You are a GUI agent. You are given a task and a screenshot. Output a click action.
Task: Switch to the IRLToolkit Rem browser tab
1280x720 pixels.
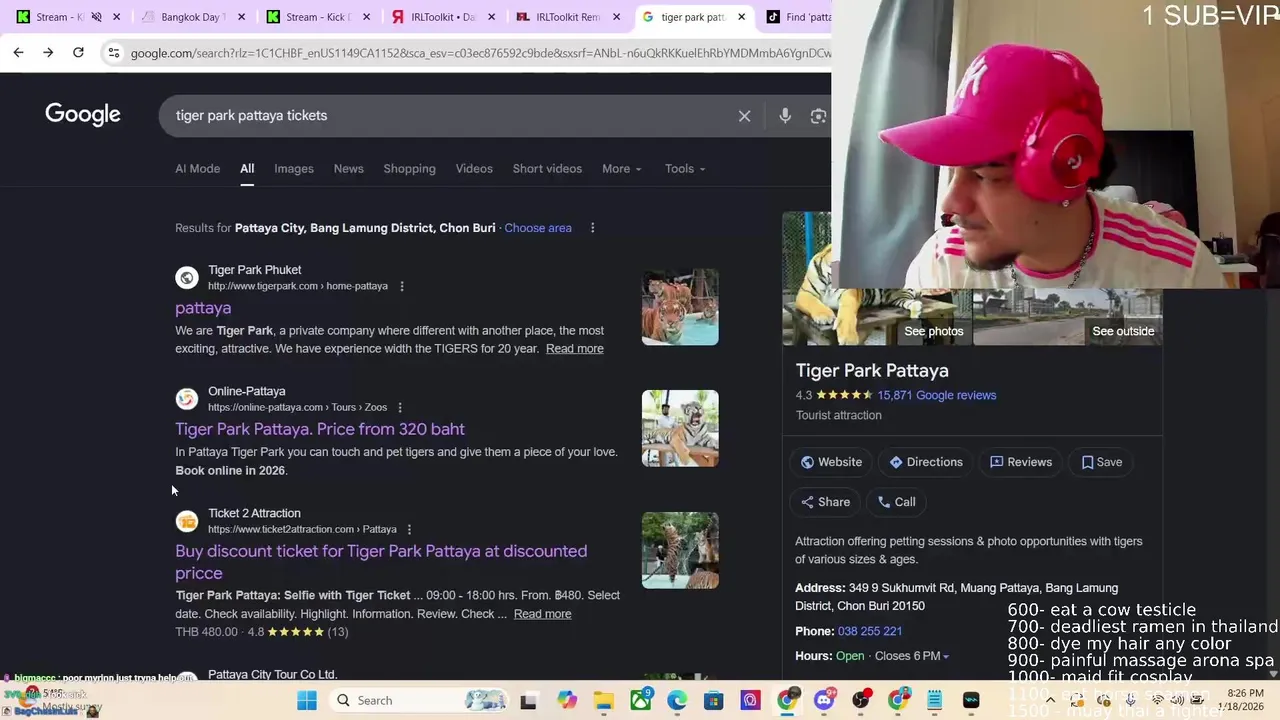coord(567,17)
